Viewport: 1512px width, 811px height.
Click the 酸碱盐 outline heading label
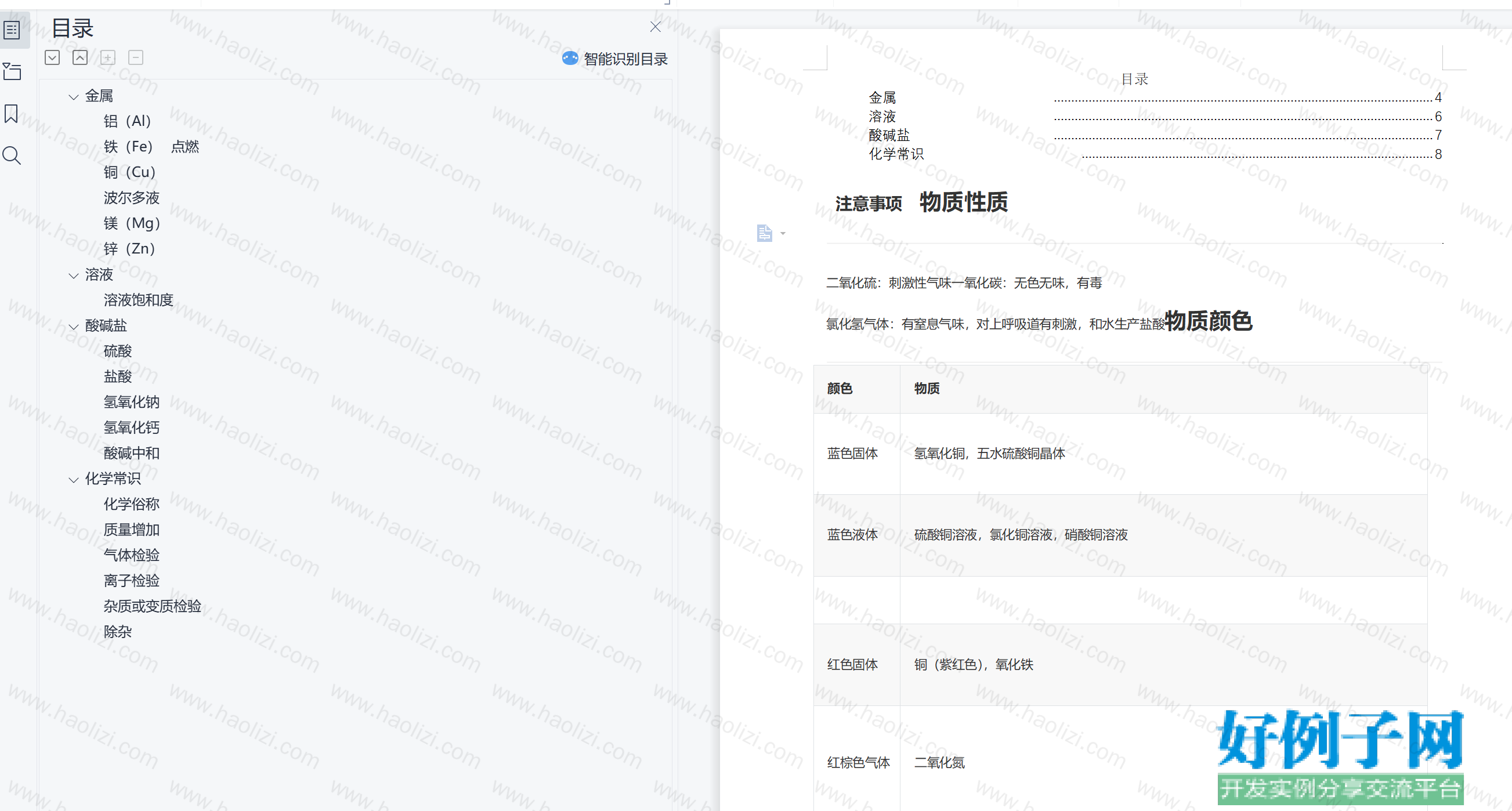click(106, 325)
